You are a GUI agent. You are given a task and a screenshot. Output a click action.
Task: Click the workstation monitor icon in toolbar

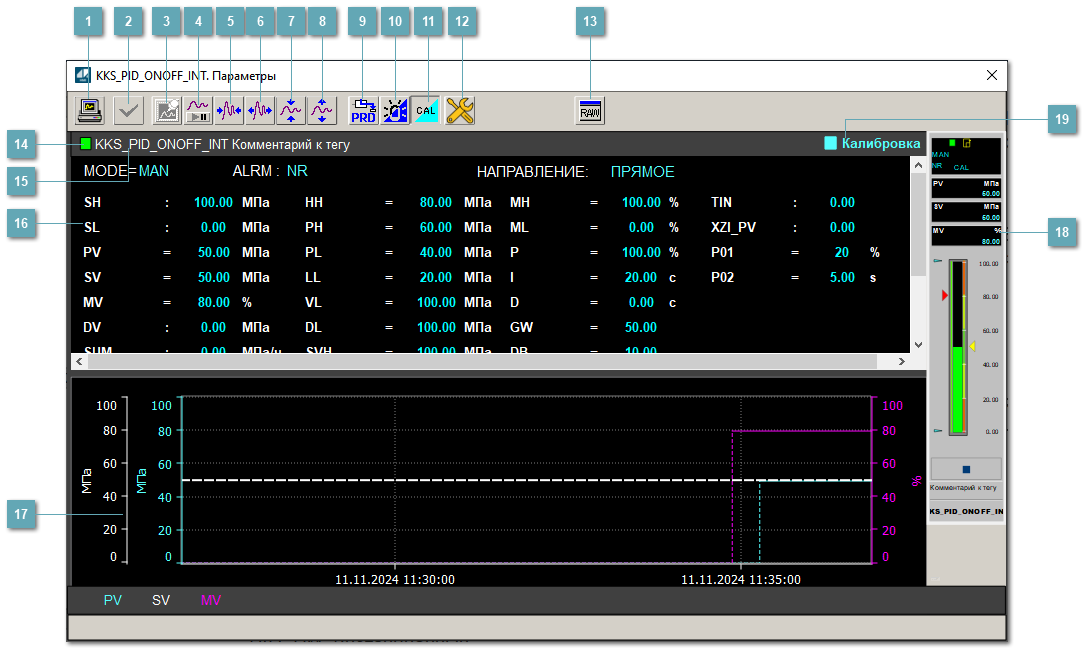pos(91,110)
